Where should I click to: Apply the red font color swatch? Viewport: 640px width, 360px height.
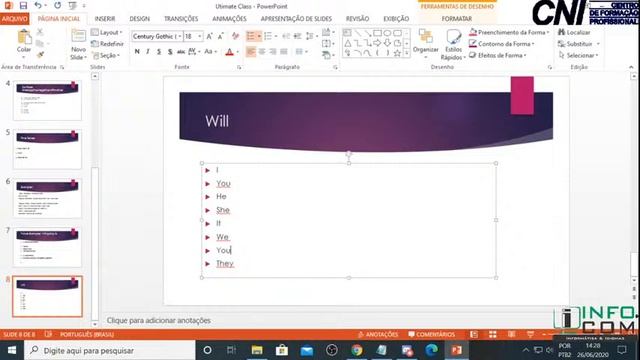(229, 52)
